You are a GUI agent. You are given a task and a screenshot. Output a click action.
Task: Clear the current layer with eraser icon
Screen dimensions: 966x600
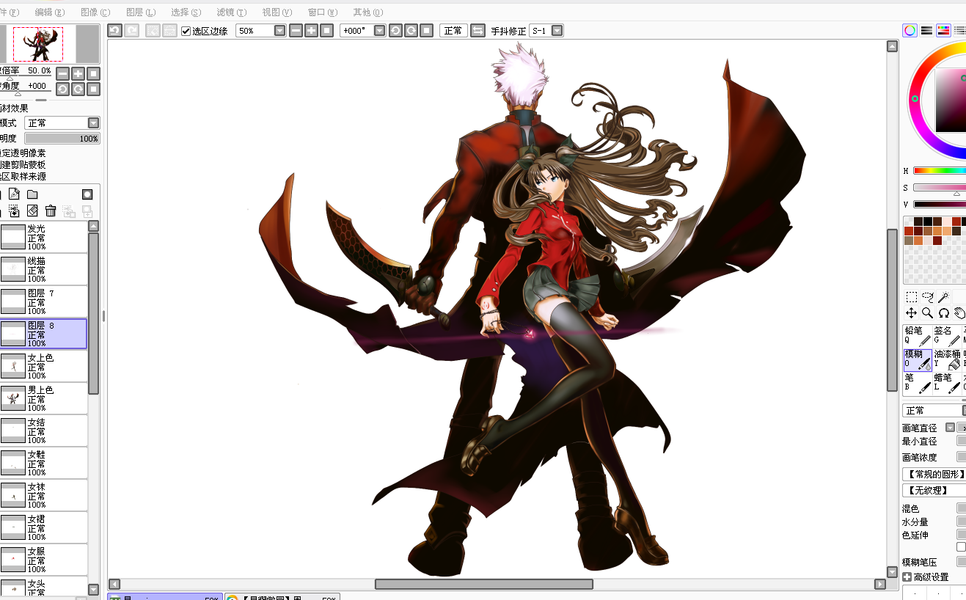coord(32,211)
